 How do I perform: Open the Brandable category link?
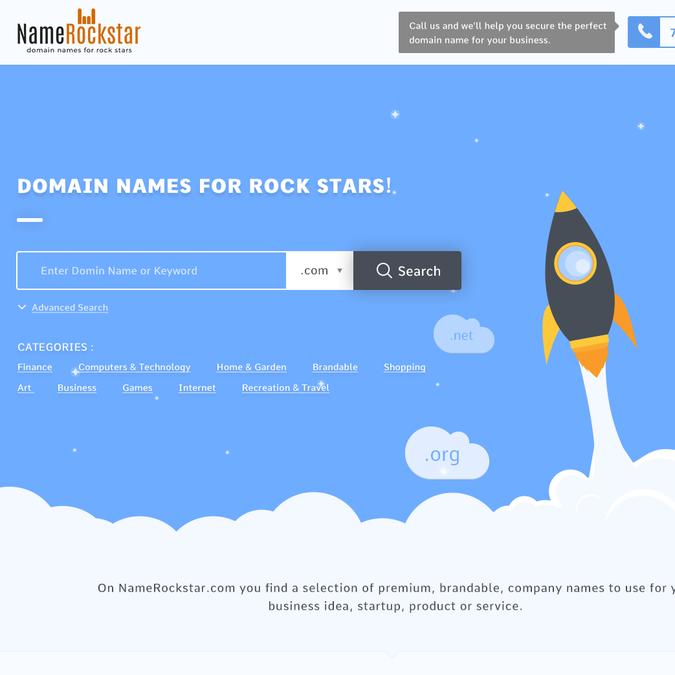(x=335, y=367)
